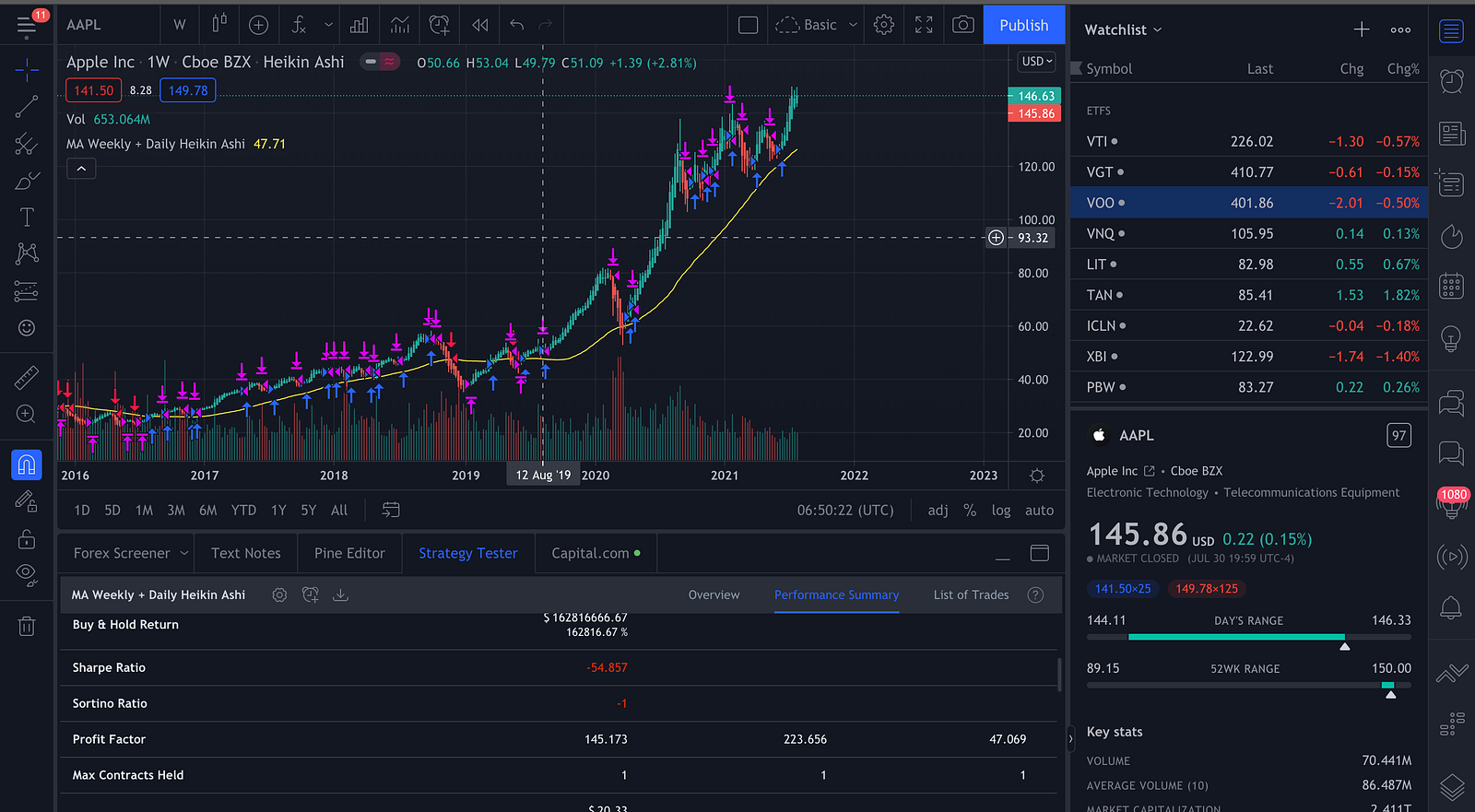The height and width of the screenshot is (812, 1475).
Task: Toggle magnet mode in the left toolbar
Action: pos(27,465)
